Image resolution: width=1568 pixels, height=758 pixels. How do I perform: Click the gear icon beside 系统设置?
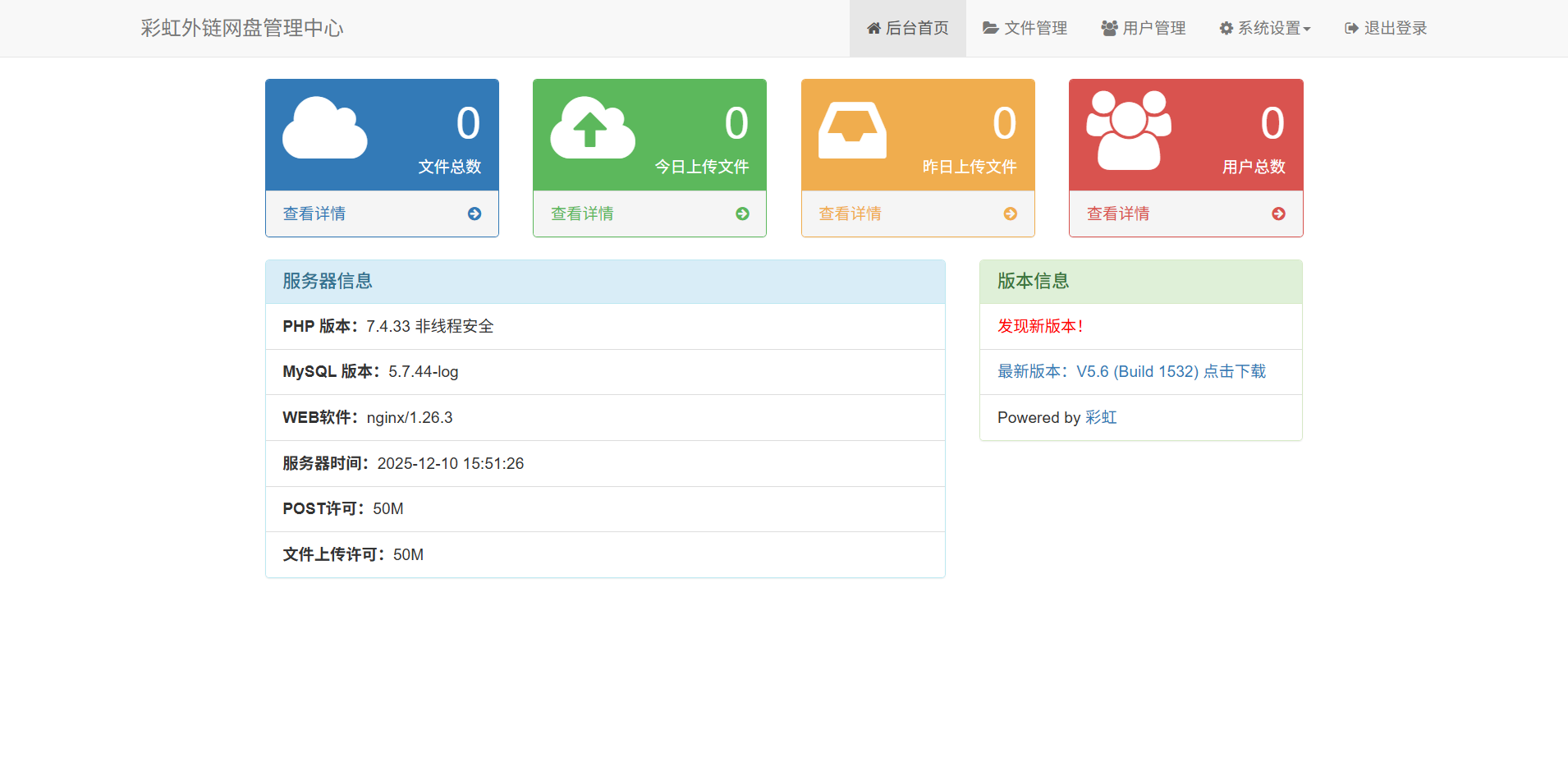[x=1225, y=27]
